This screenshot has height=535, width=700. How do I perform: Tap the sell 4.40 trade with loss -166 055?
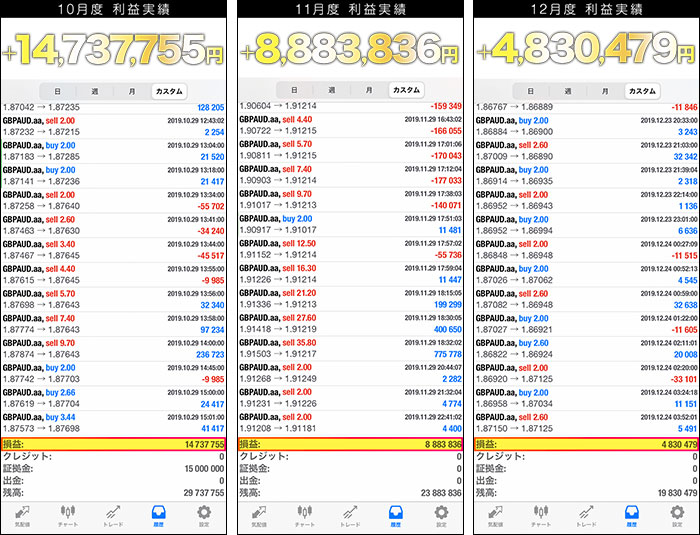350,125
